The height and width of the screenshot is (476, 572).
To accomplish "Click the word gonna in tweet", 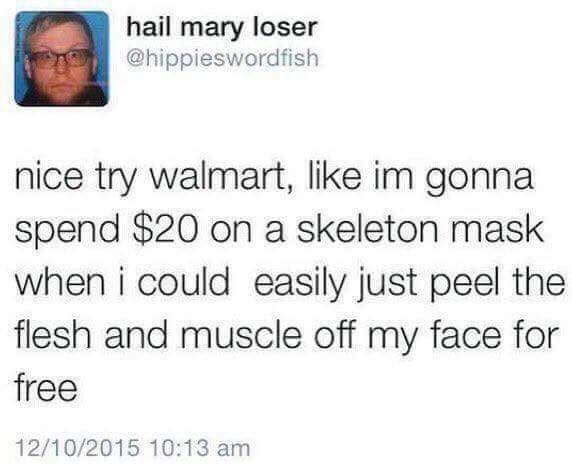I will pos(479,180).
